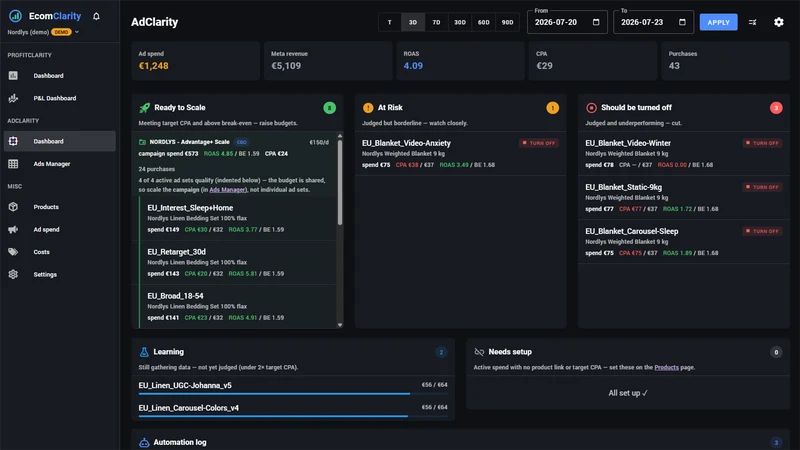Image resolution: width=800 pixels, height=450 pixels.
Task: Click the P&L Dashboard chart icon
Action: [13, 98]
